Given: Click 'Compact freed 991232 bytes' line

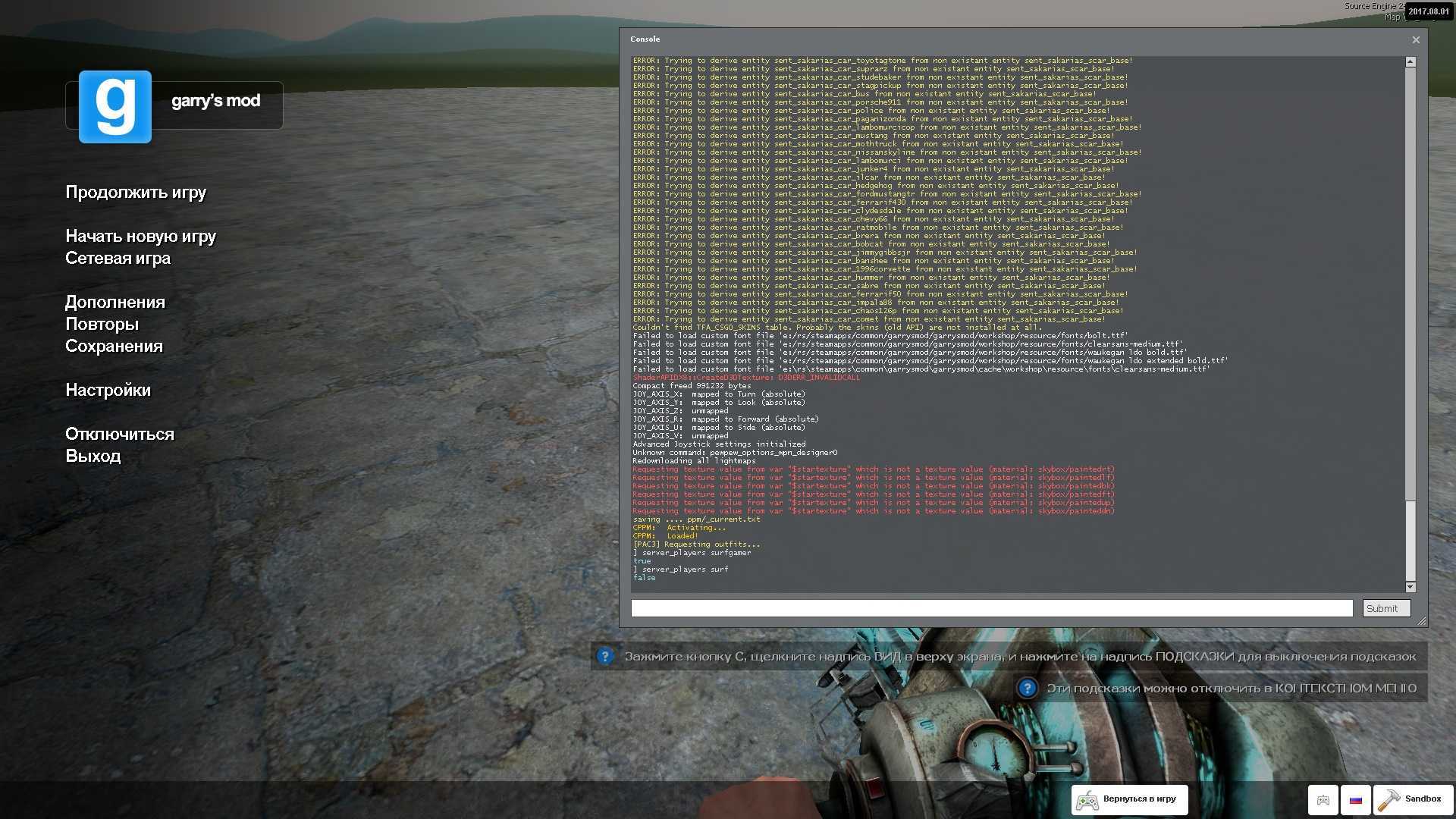Looking at the screenshot, I should (x=692, y=386).
